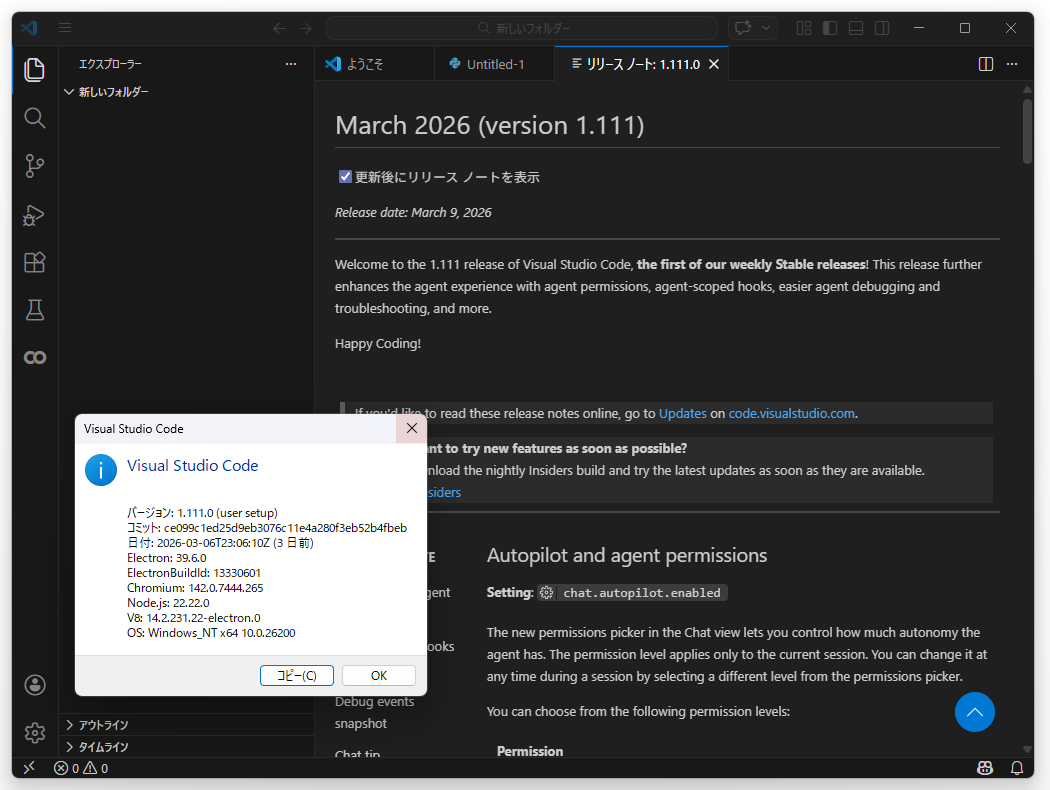
Task: Switch to the Untitled-1 tab
Action: tap(494, 63)
